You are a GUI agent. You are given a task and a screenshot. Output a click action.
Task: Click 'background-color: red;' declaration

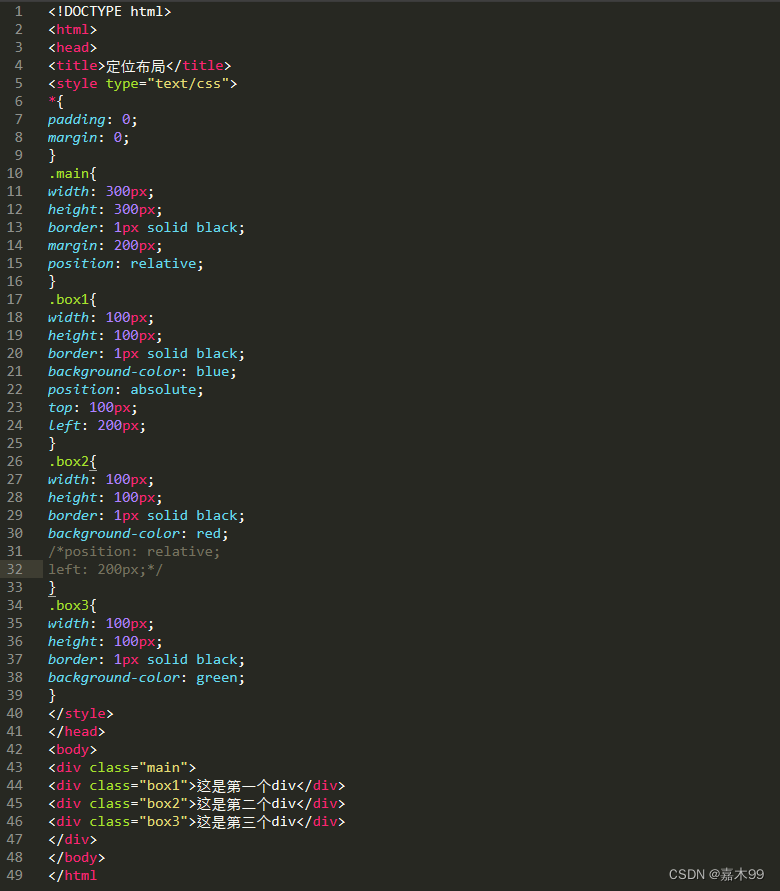(x=138, y=534)
